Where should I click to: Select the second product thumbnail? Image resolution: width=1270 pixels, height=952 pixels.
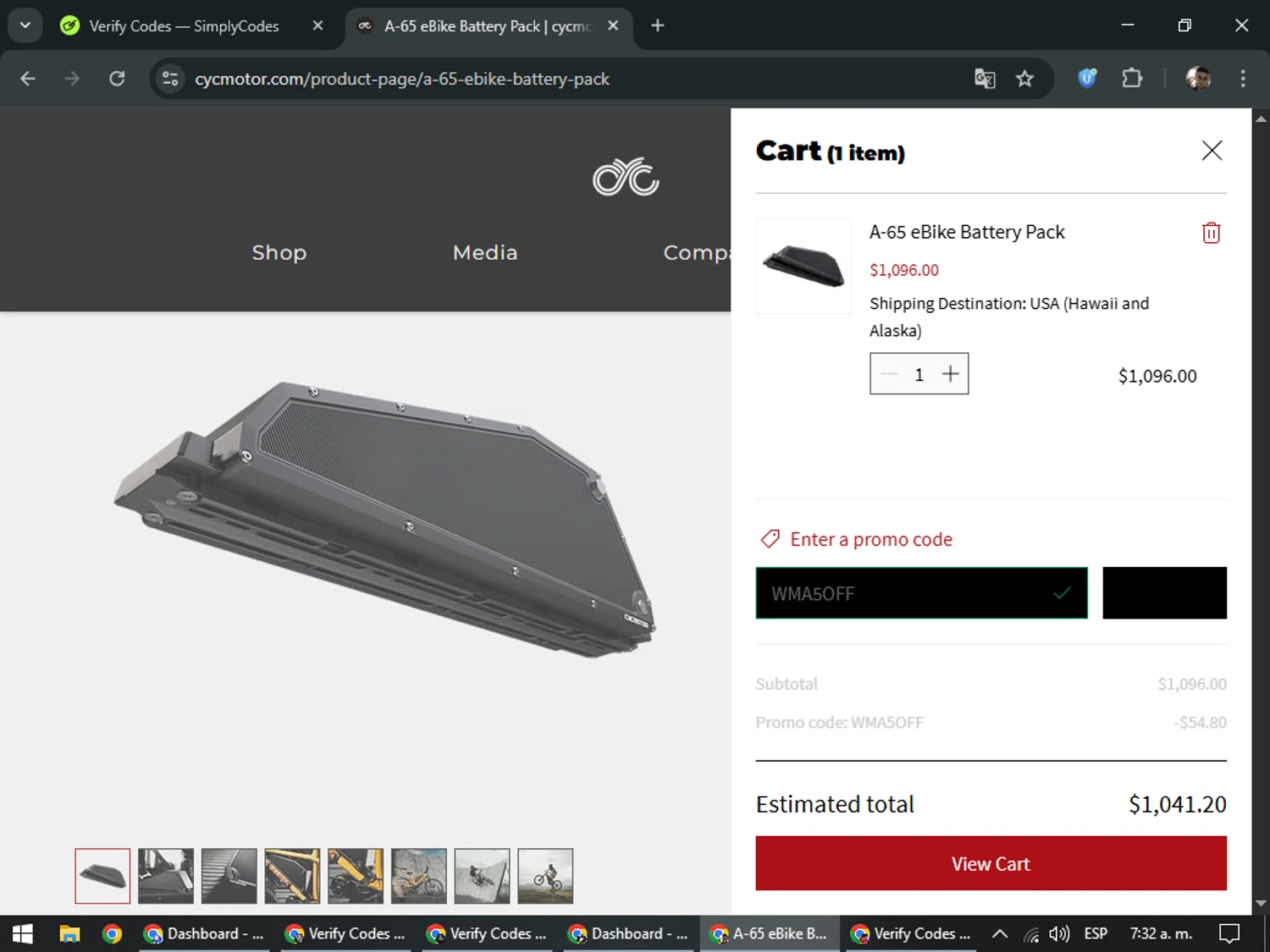pyautogui.click(x=166, y=876)
